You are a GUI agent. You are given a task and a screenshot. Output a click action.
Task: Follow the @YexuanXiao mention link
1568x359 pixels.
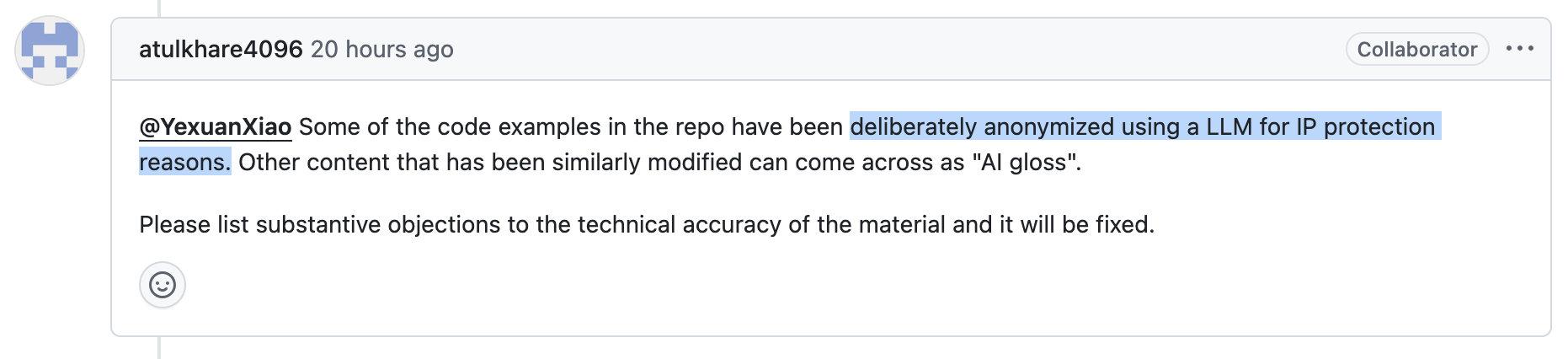pyautogui.click(x=216, y=127)
